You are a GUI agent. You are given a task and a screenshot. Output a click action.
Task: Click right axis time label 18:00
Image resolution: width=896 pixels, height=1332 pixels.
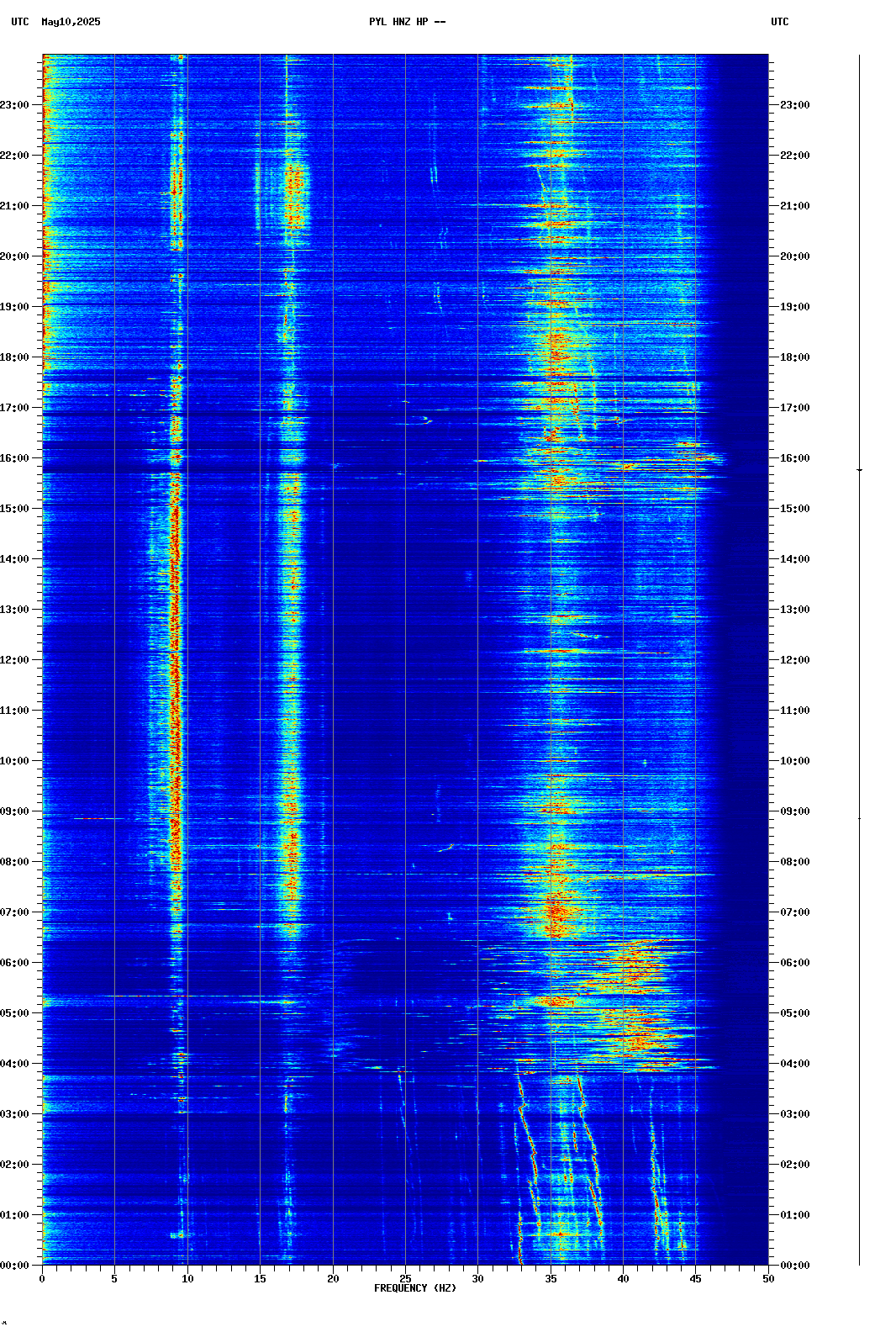795,357
